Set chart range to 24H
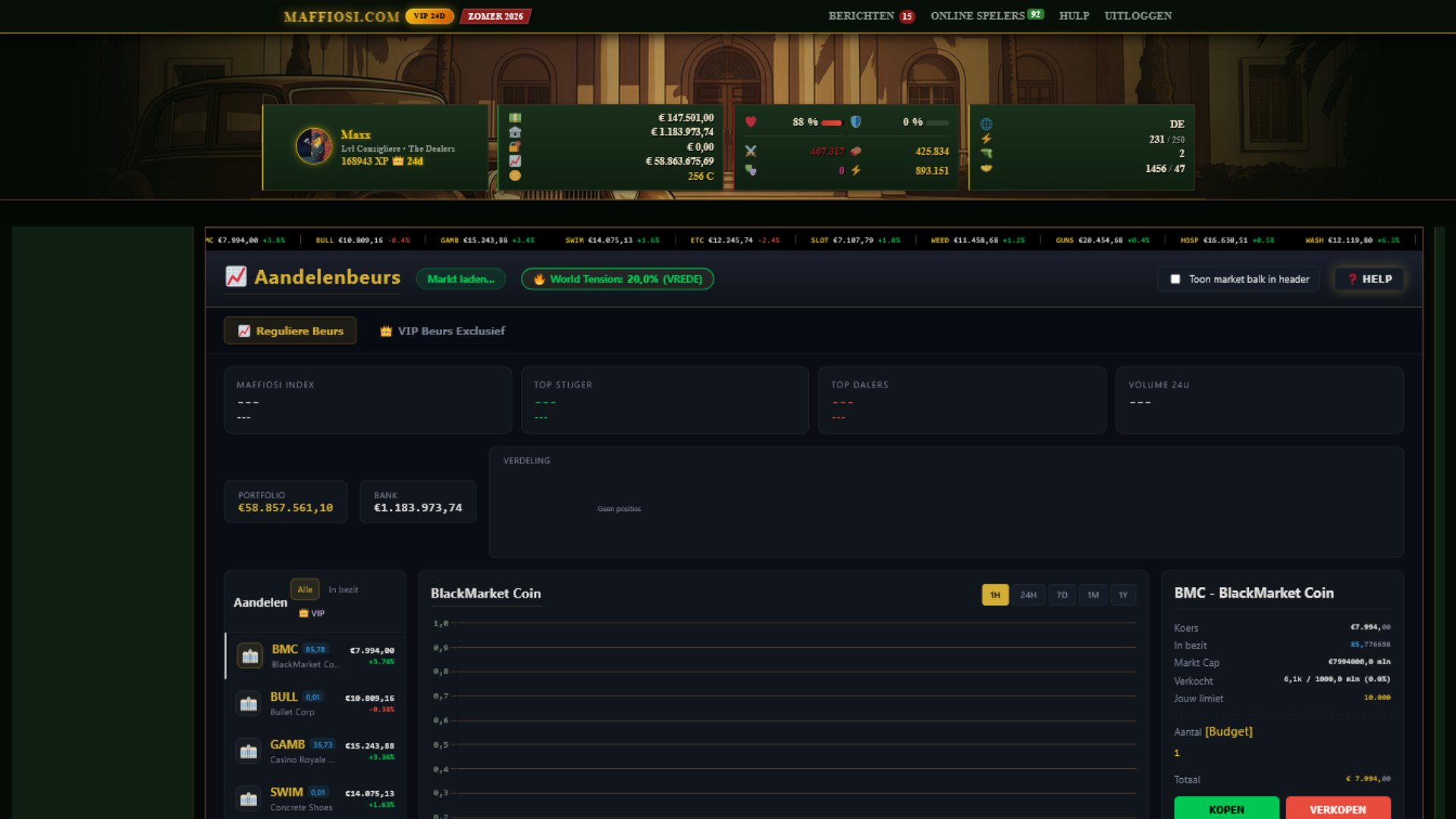This screenshot has width=1456, height=819. tap(1028, 595)
